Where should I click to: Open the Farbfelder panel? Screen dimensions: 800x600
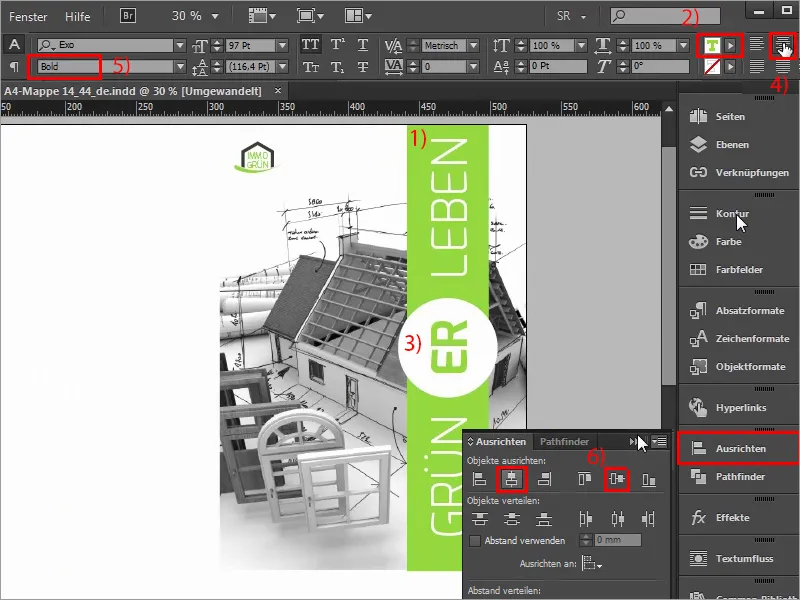coord(740,271)
